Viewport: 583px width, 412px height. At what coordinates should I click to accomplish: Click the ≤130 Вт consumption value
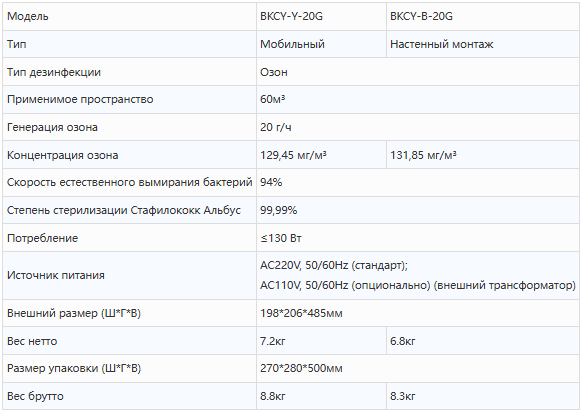(281, 238)
